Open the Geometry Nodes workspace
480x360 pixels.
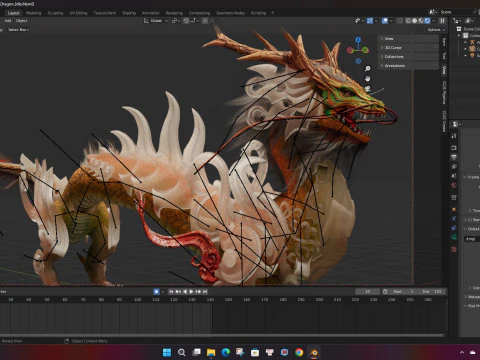[230, 13]
